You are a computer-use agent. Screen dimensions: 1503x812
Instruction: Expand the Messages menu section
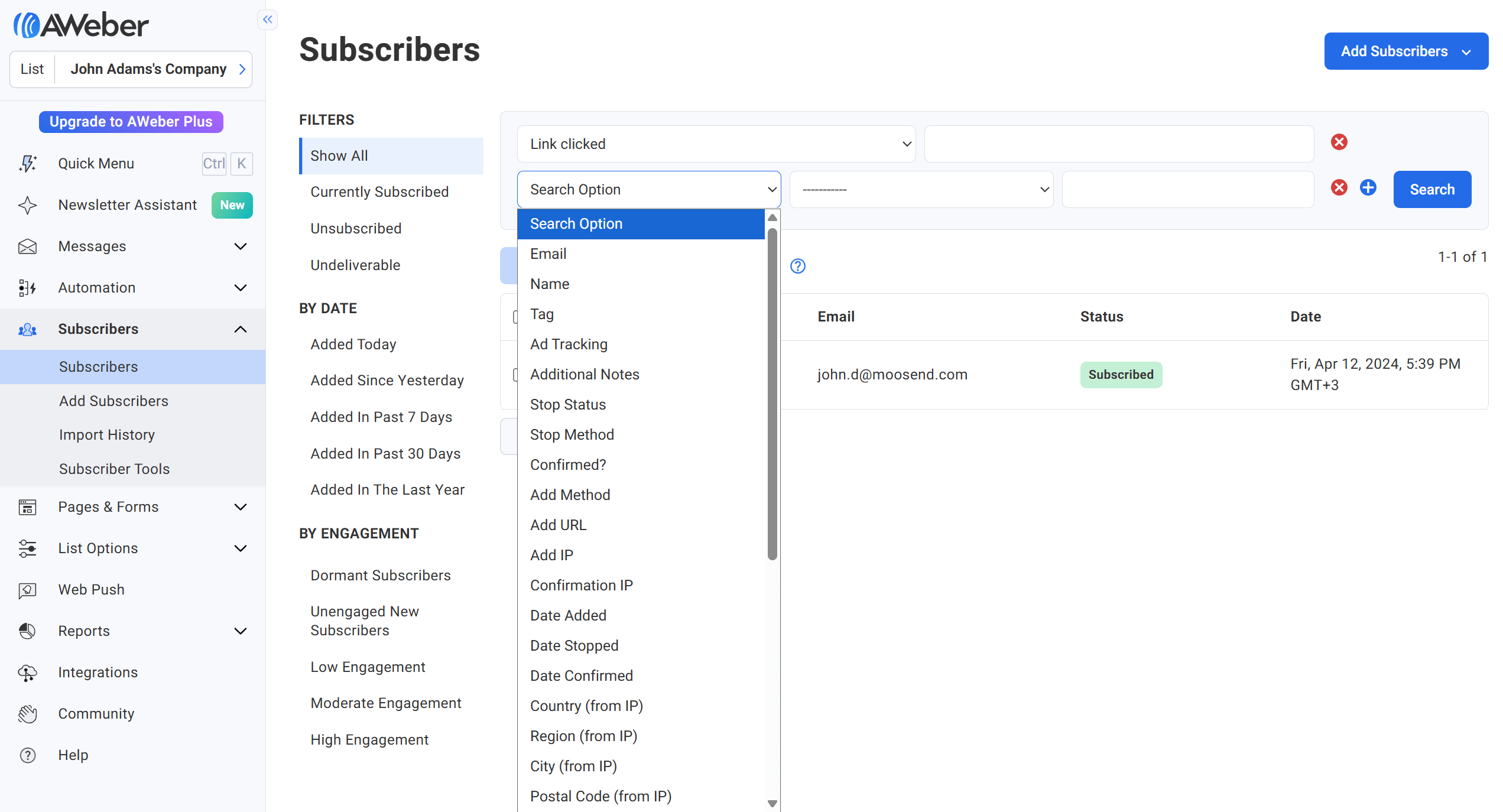click(x=240, y=246)
